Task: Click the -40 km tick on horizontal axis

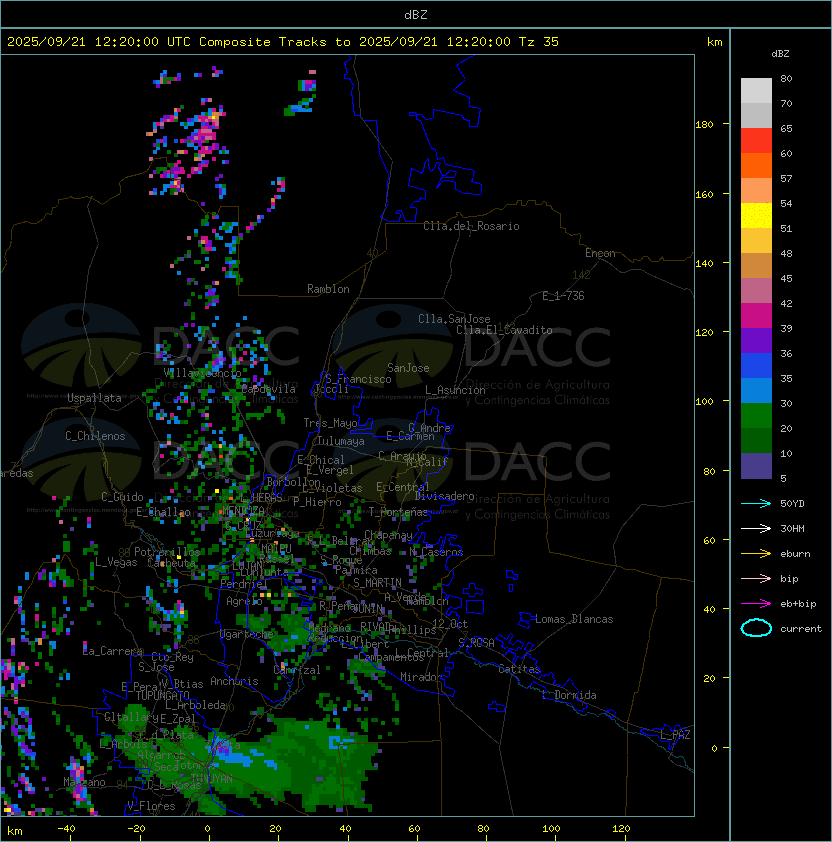Action: [66, 829]
